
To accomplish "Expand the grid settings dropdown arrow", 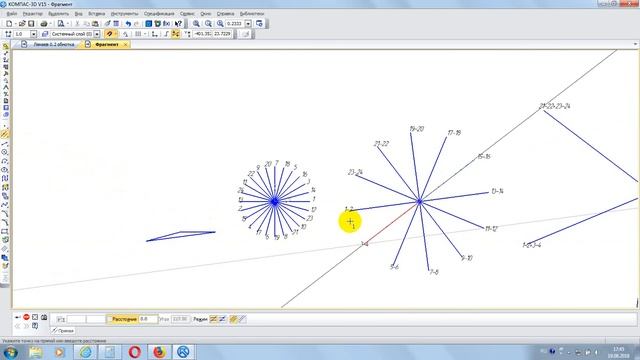I will (145, 34).
